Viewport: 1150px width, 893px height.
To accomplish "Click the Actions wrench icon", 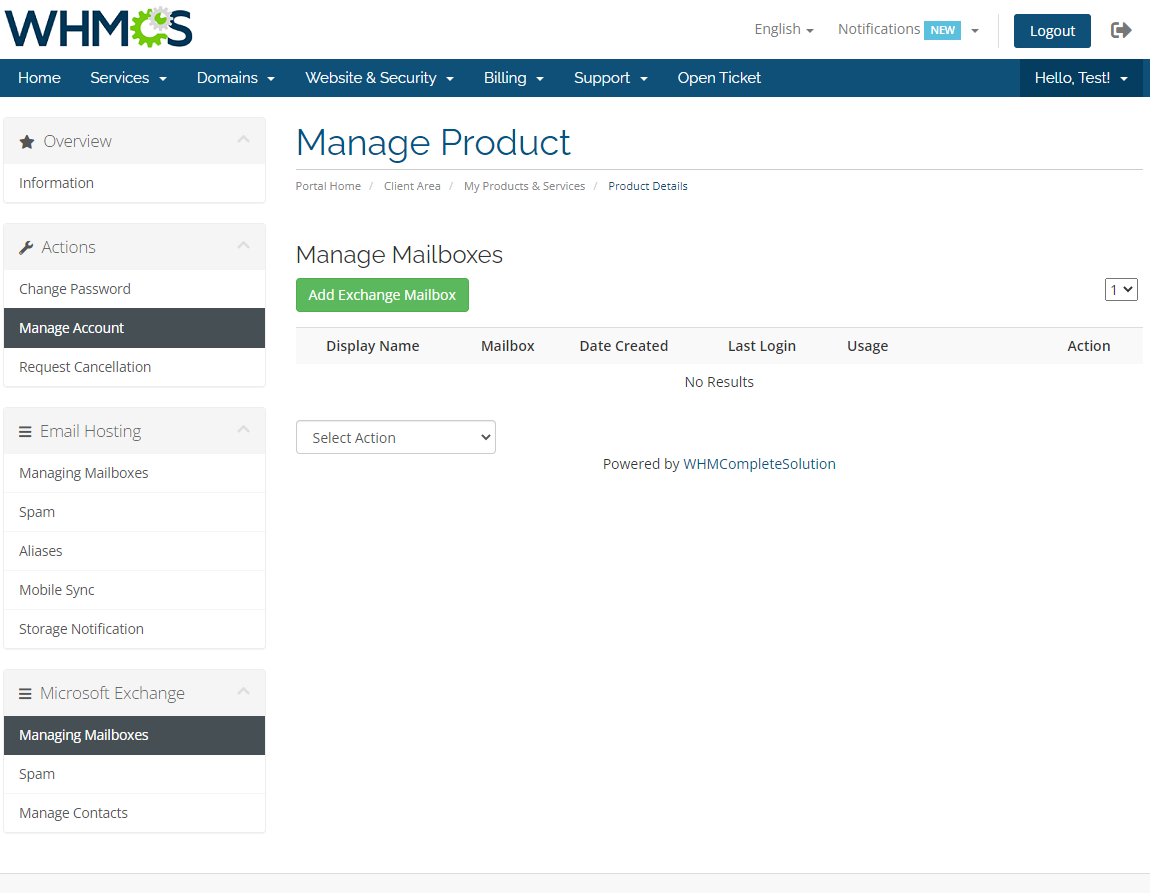I will pos(26,248).
